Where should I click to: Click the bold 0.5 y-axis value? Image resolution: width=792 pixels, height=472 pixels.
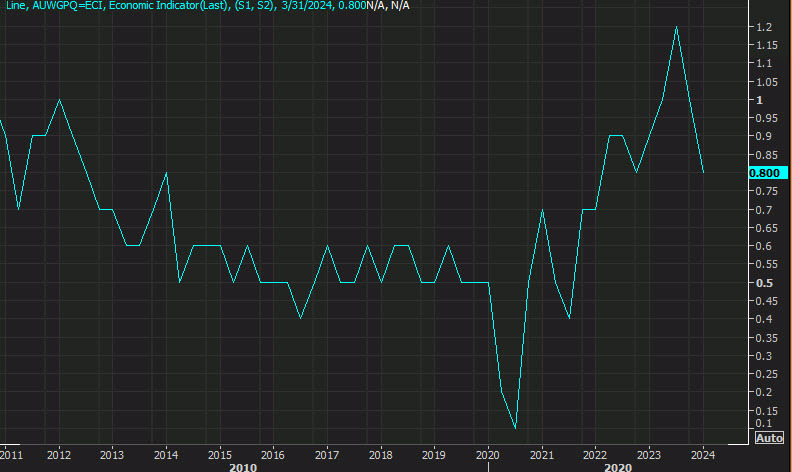[764, 283]
